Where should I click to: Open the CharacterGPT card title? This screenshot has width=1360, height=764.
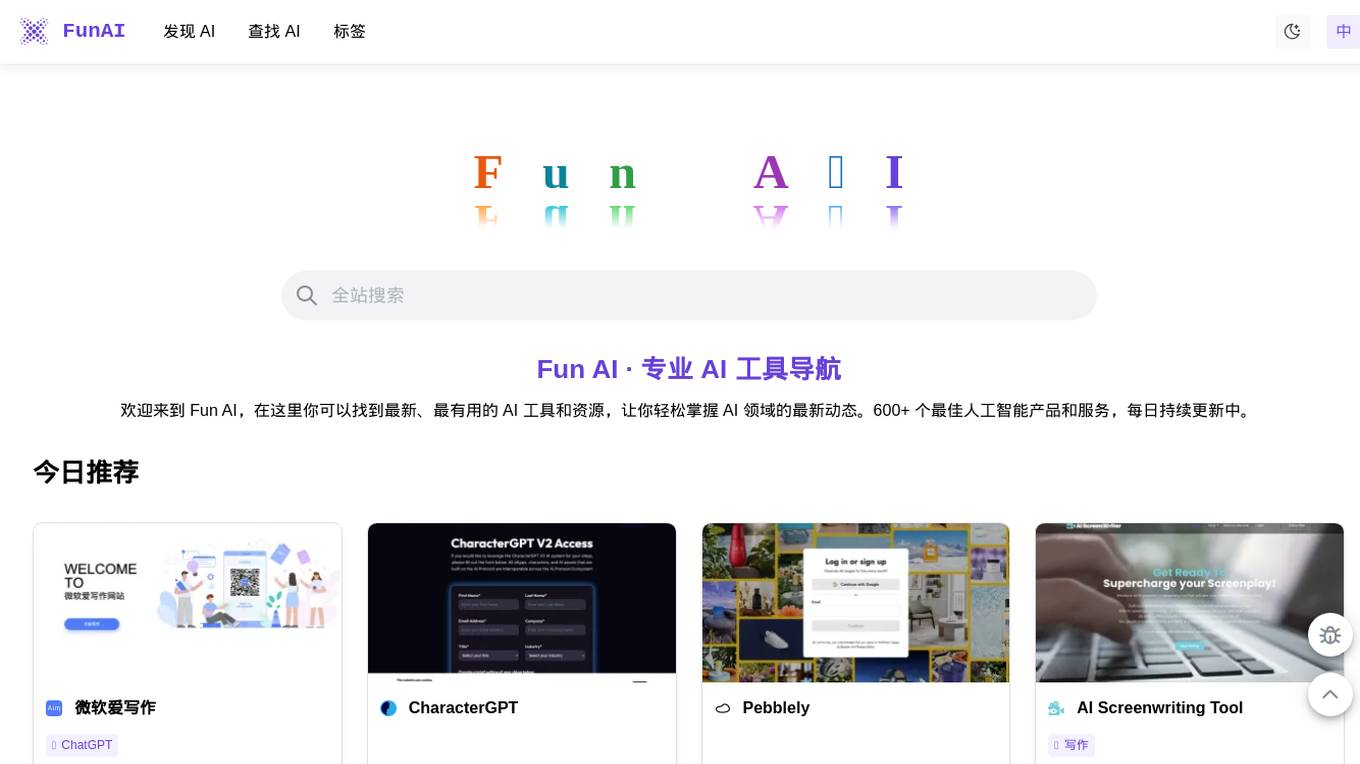(x=463, y=708)
